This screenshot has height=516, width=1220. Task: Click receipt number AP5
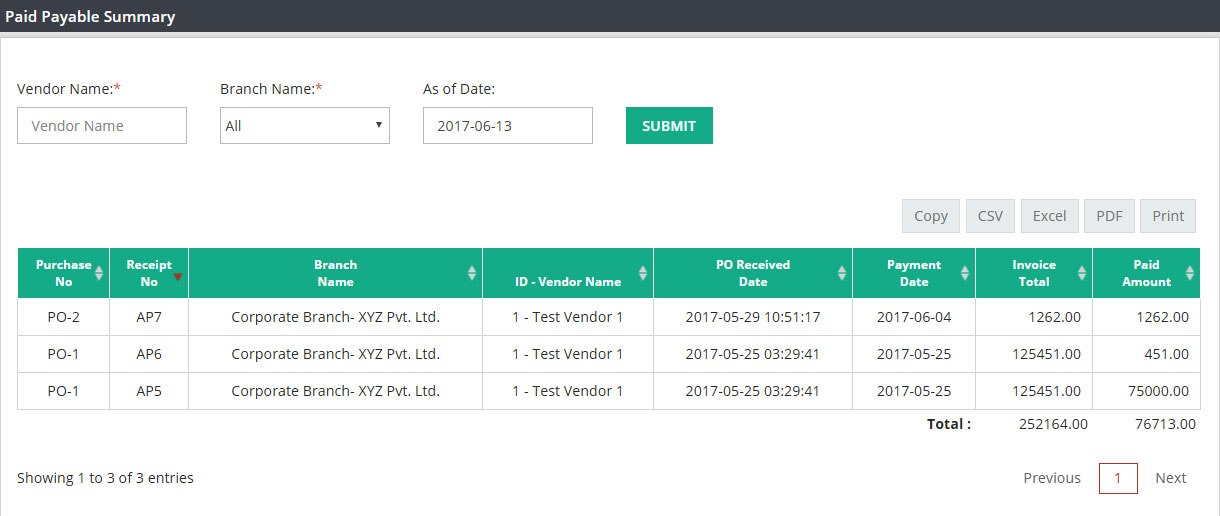(149, 391)
